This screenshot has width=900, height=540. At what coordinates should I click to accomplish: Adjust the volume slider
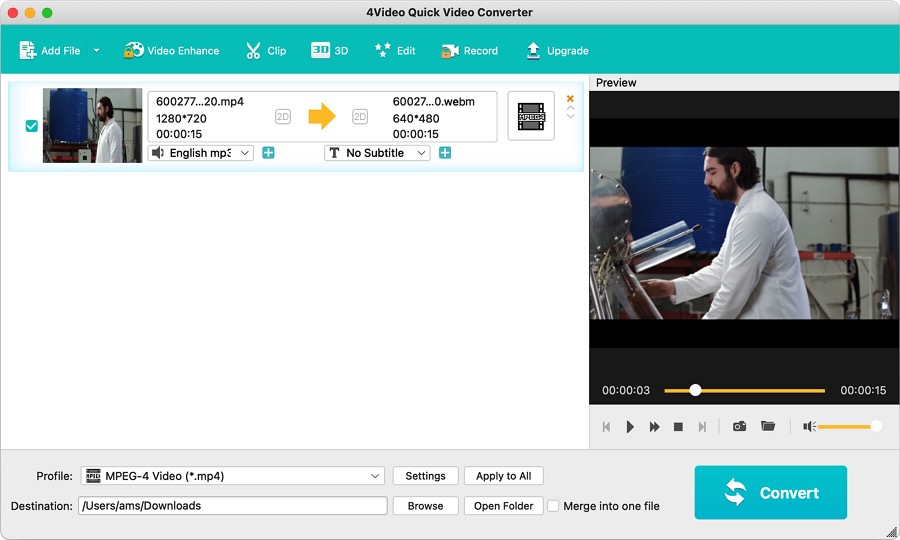pos(845,427)
